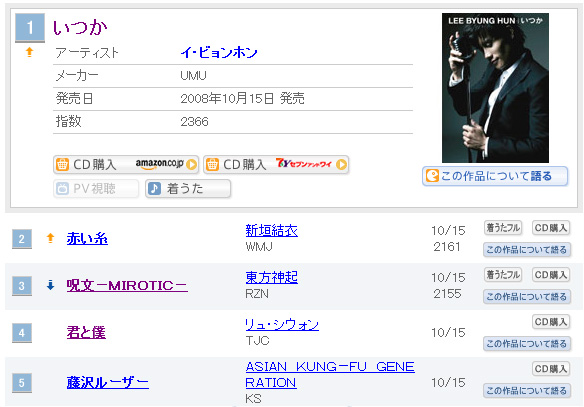This screenshot has height=407, width=584.
Task: Open artist link 東方神起
Action: (272, 277)
